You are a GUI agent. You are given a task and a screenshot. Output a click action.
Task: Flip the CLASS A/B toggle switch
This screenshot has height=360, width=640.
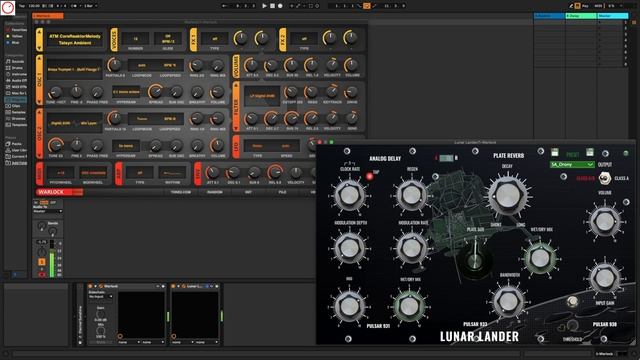click(604, 178)
